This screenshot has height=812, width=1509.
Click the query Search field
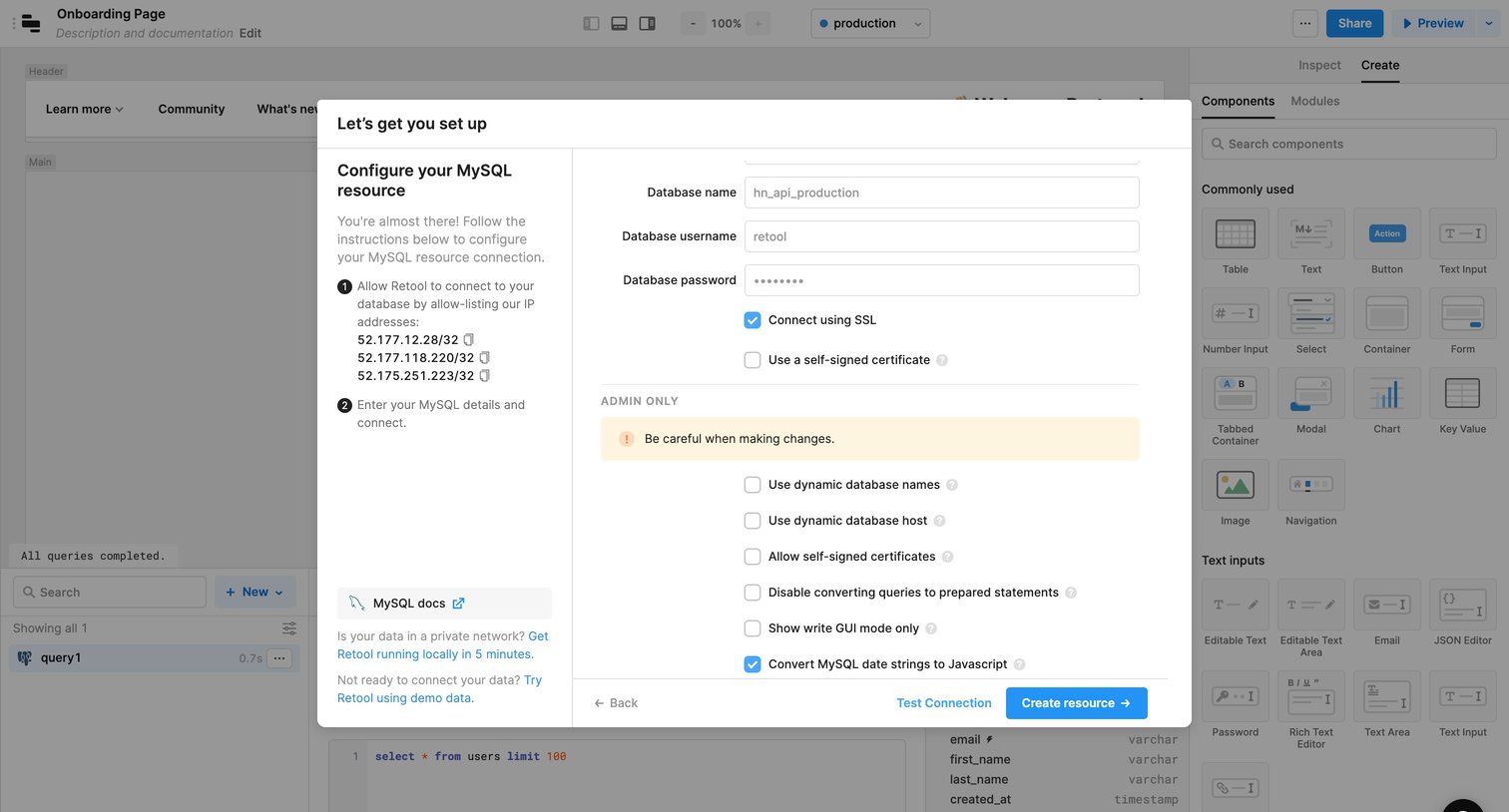(x=110, y=593)
